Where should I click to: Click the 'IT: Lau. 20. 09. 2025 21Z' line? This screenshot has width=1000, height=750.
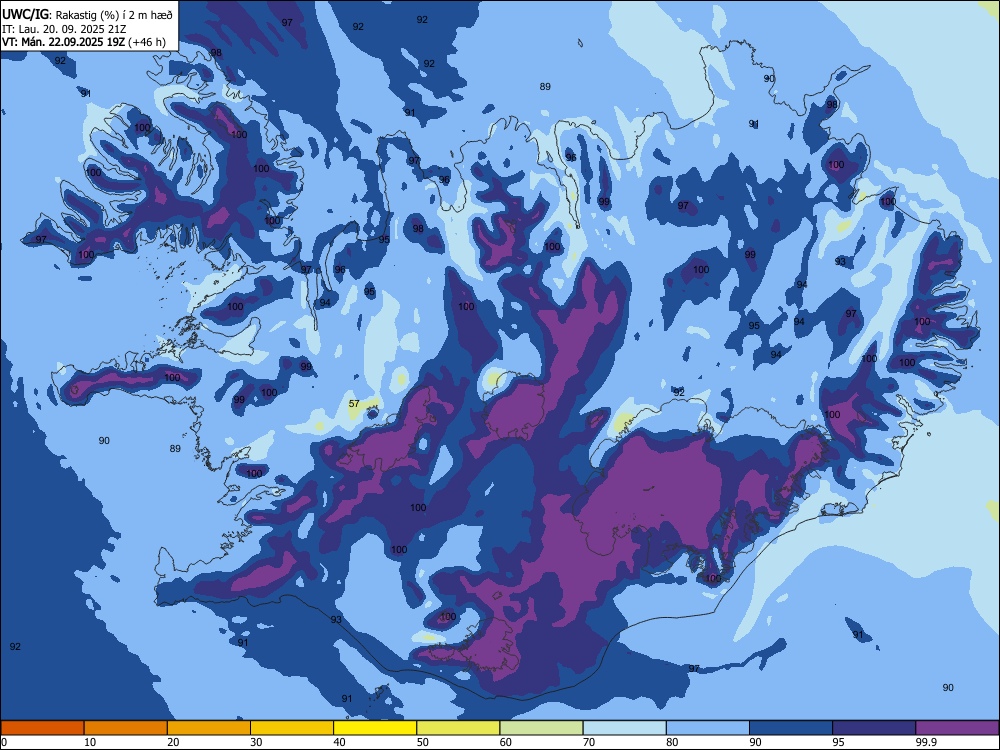pos(64,29)
